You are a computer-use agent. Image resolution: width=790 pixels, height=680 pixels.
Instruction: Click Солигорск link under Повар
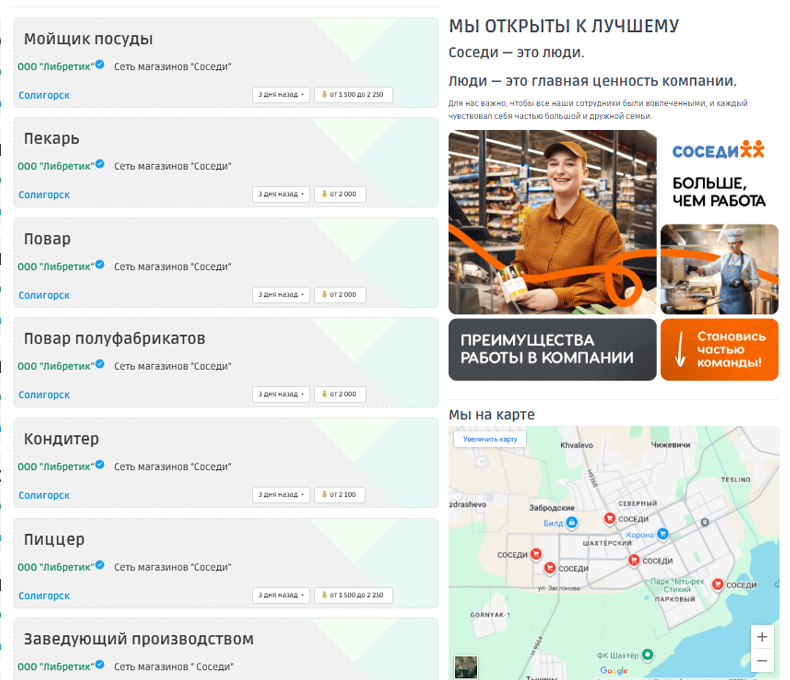44,295
